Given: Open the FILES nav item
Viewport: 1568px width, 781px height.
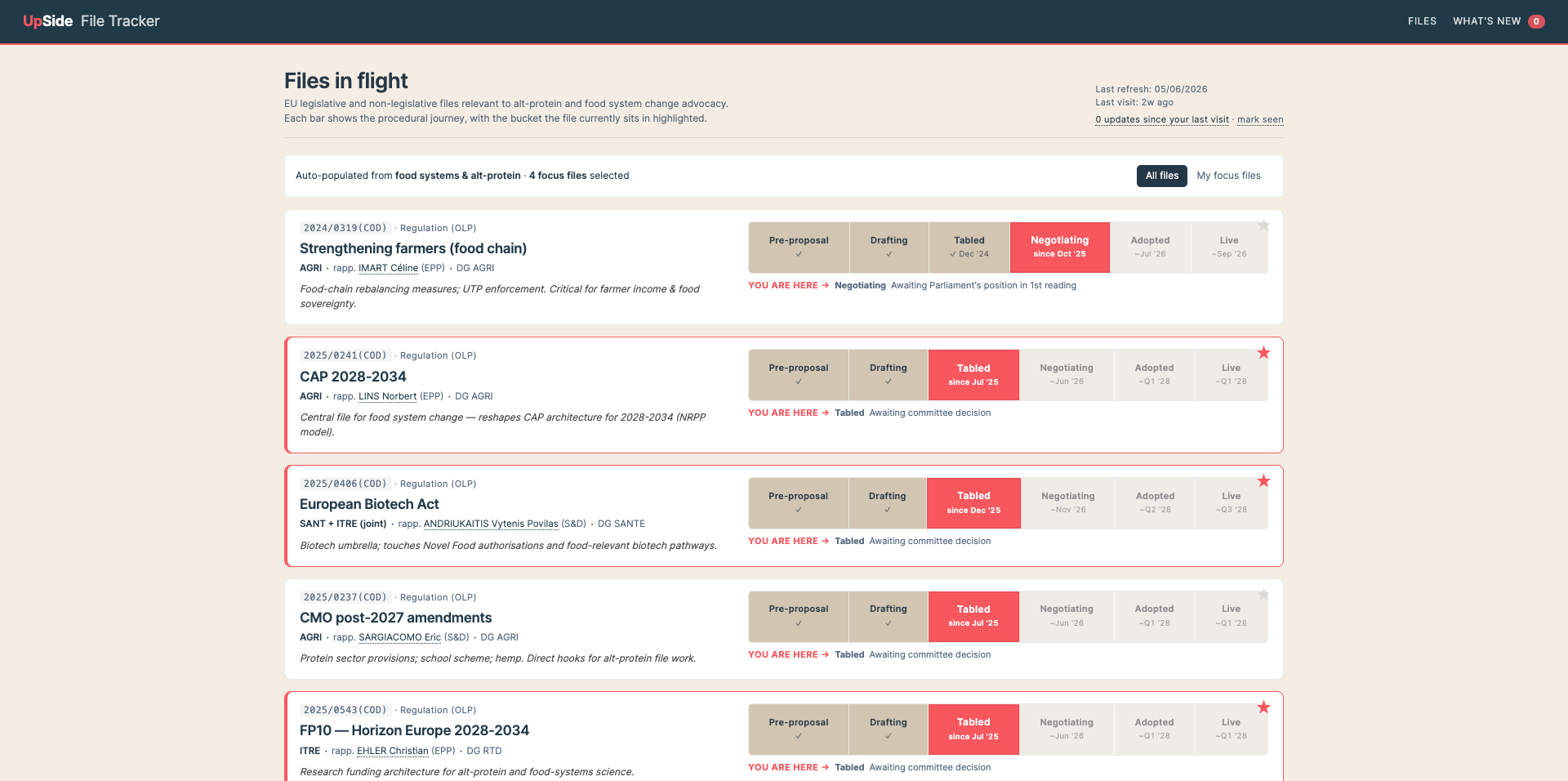Looking at the screenshot, I should 1422,21.
